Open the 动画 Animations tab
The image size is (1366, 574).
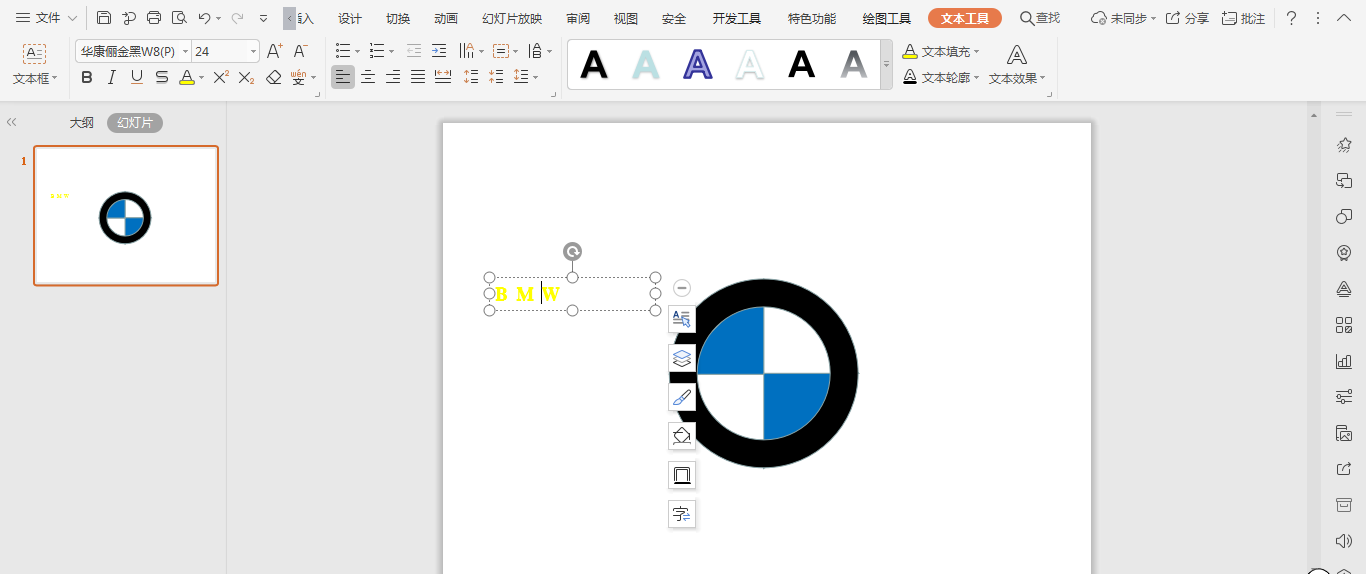pyautogui.click(x=446, y=18)
